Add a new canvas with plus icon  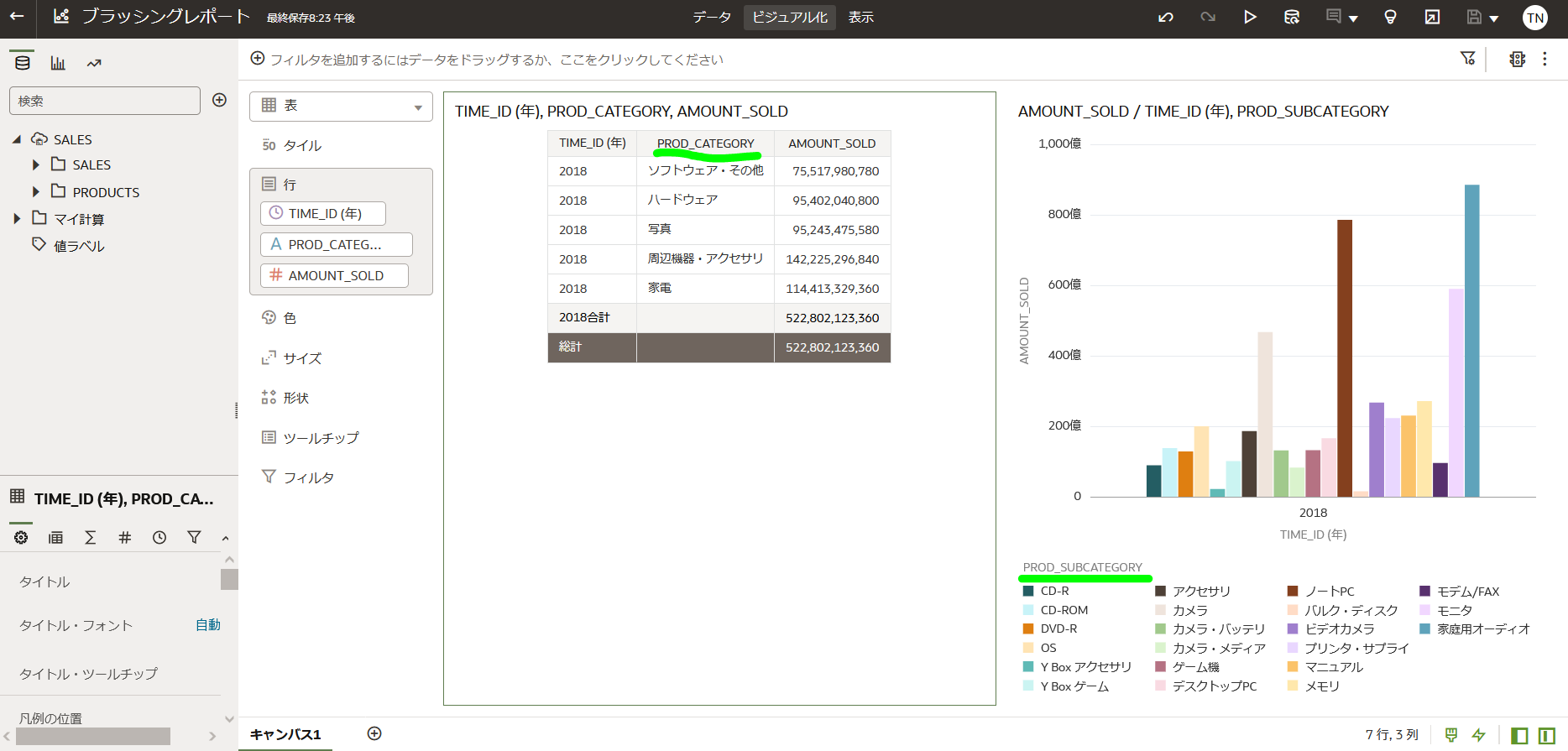point(374,733)
